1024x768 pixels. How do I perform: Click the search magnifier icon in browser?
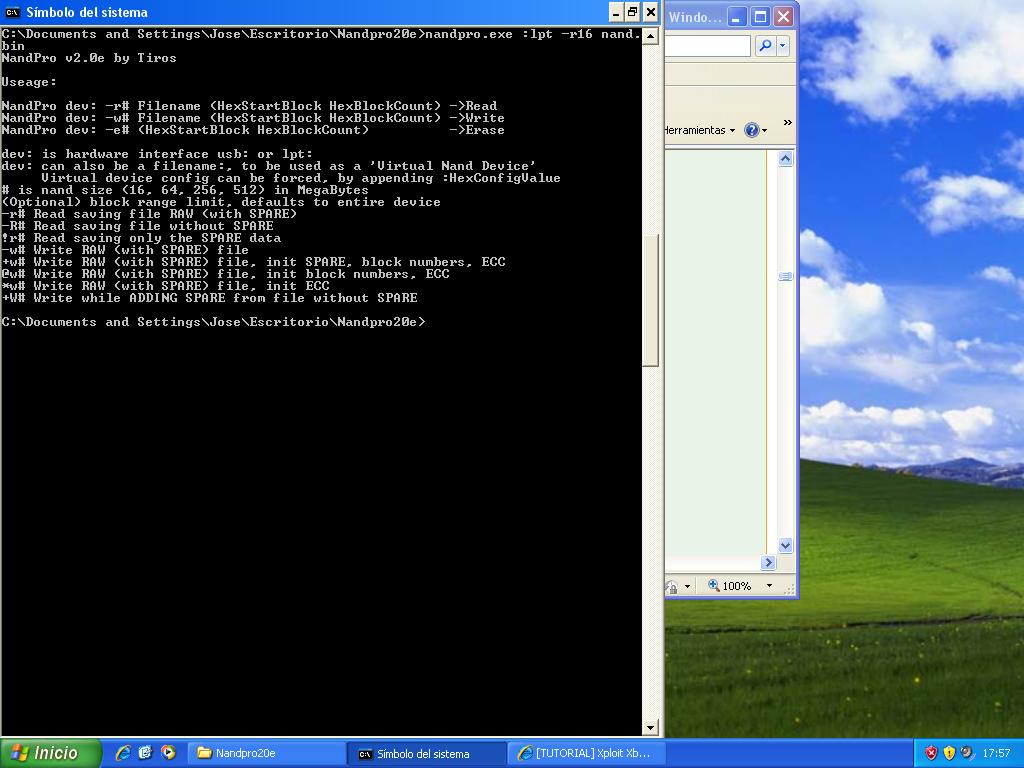click(765, 46)
